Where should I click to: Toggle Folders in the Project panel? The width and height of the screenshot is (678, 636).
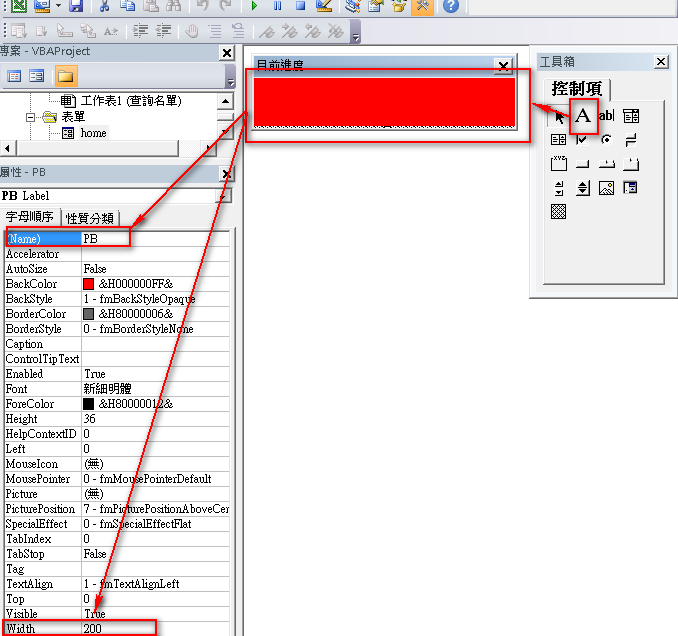click(66, 76)
